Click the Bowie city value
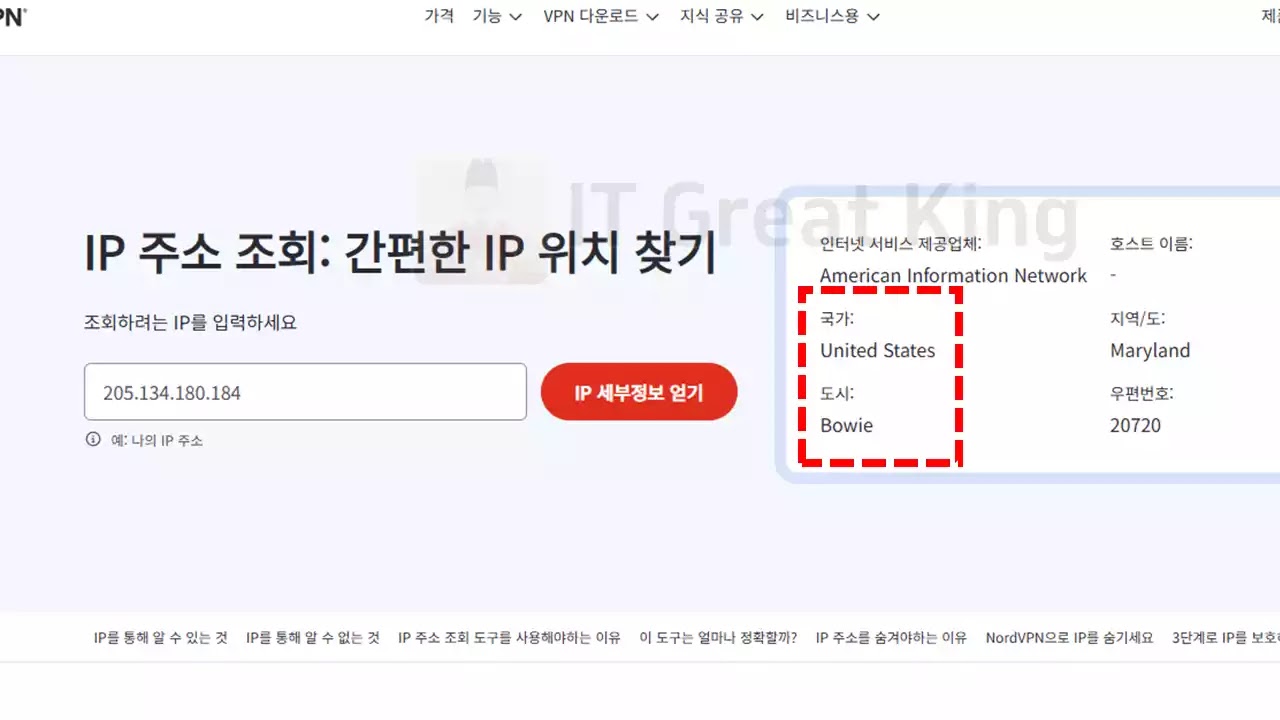 pos(846,426)
